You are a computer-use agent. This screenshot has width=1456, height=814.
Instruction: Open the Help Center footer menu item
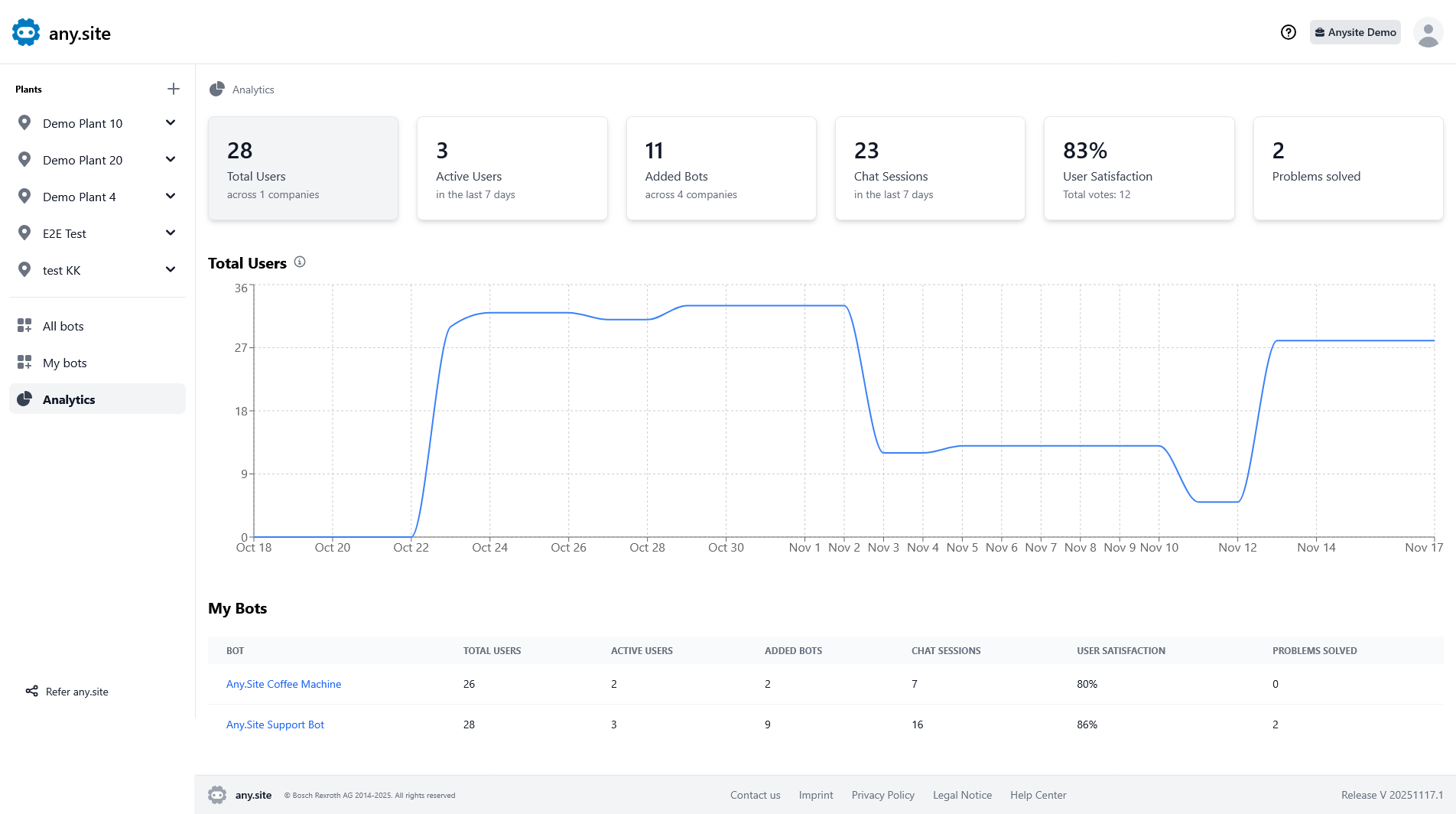[x=1038, y=795]
